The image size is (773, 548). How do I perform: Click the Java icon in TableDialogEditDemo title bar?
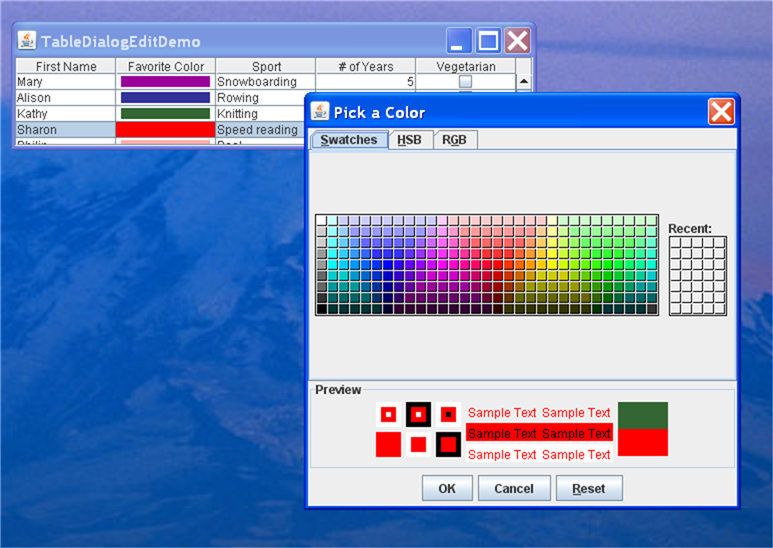pyautogui.click(x=27, y=40)
